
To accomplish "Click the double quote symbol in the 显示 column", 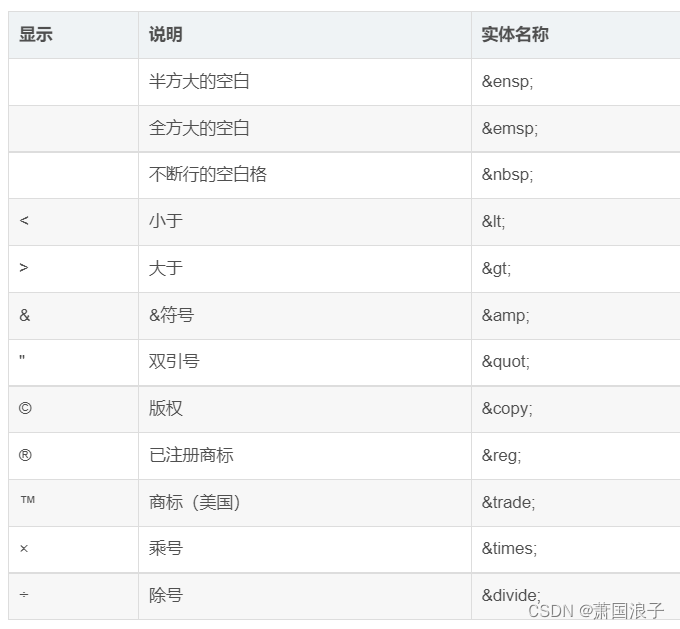I will click(x=22, y=359).
